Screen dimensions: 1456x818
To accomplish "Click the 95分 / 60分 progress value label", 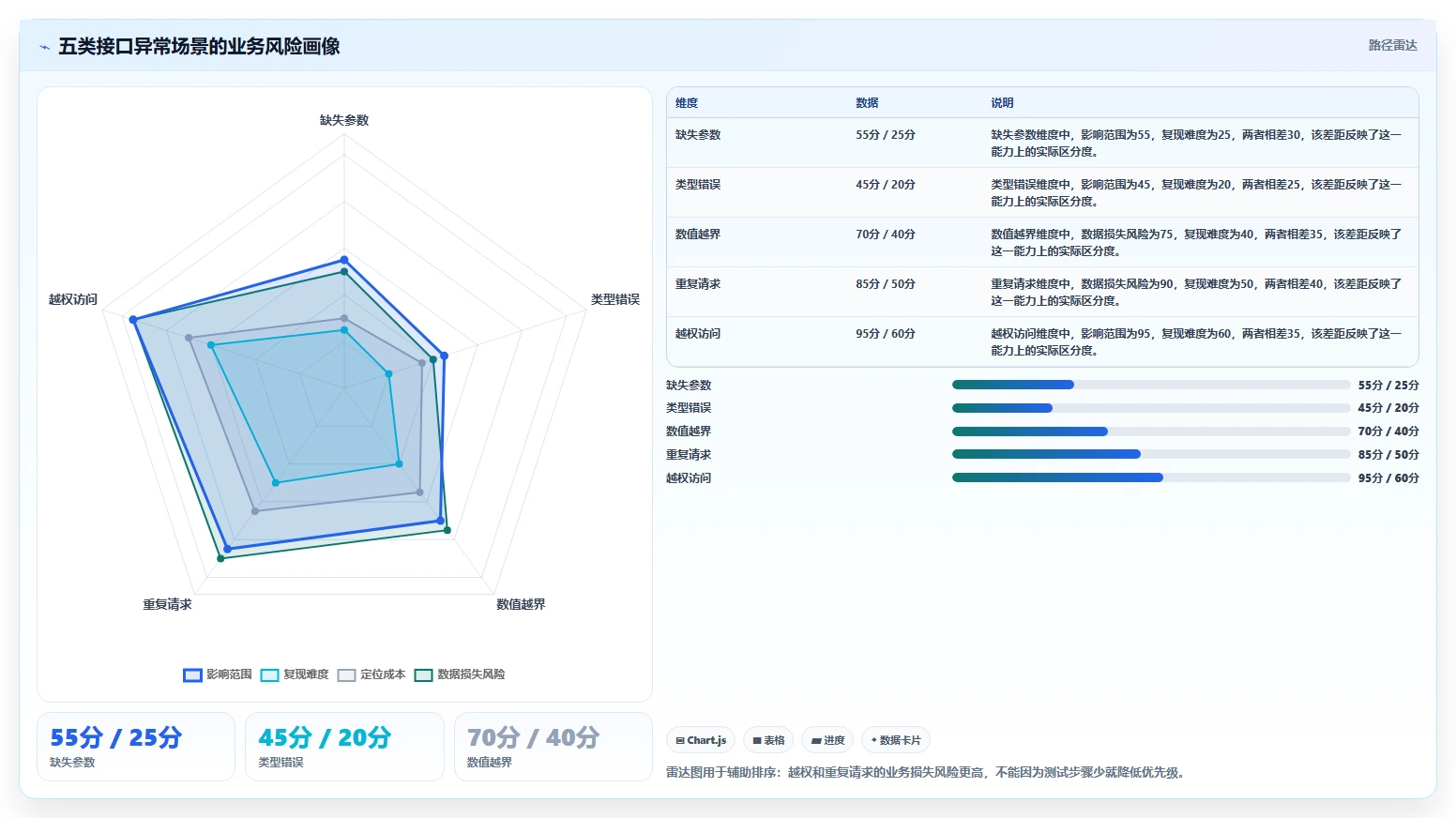I will pos(1388,478).
